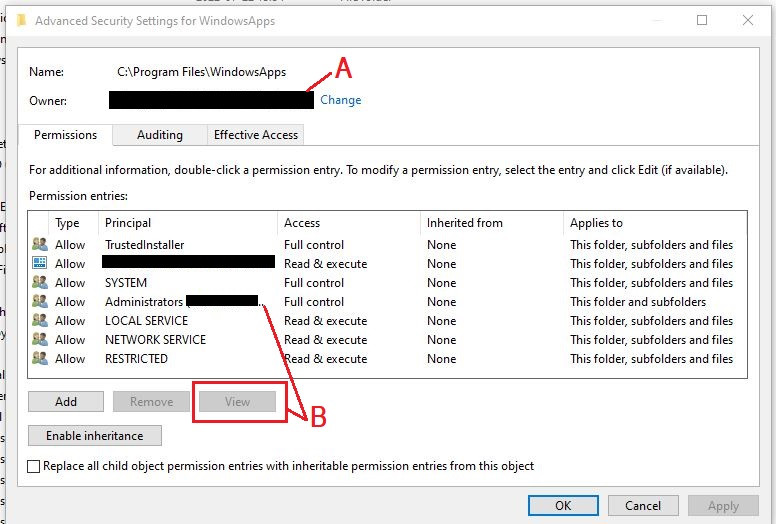
Task: Click Allow in the RESTRICTED row
Action: point(70,359)
